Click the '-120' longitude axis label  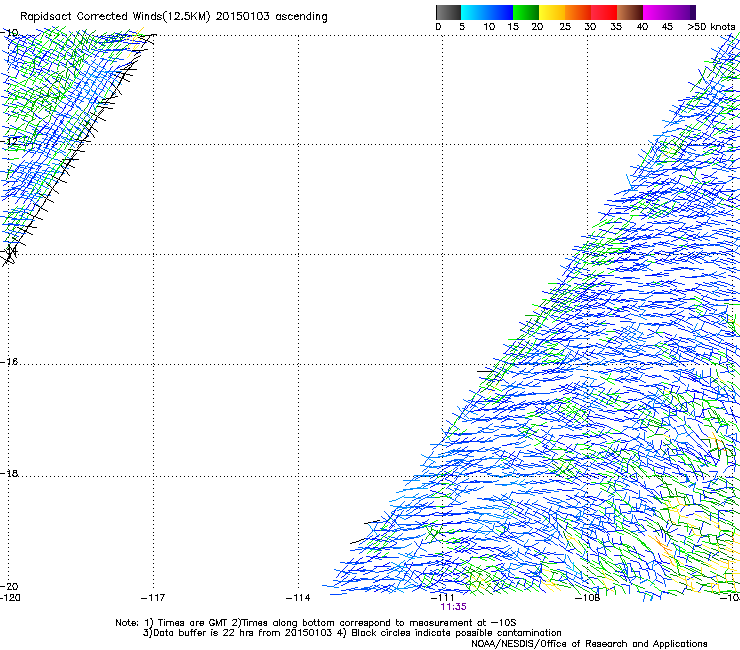pyautogui.click(x=10, y=598)
